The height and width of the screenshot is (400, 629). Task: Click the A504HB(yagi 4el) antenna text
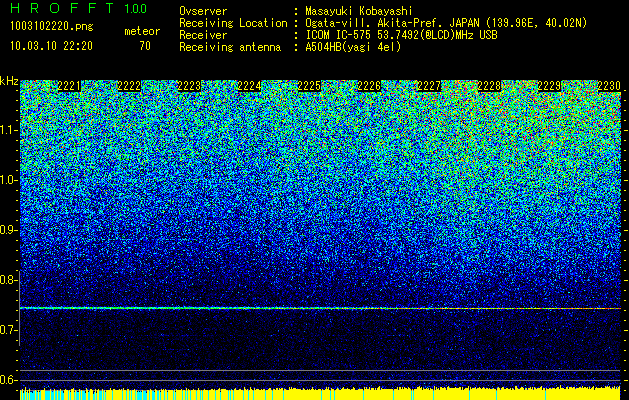(x=353, y=47)
